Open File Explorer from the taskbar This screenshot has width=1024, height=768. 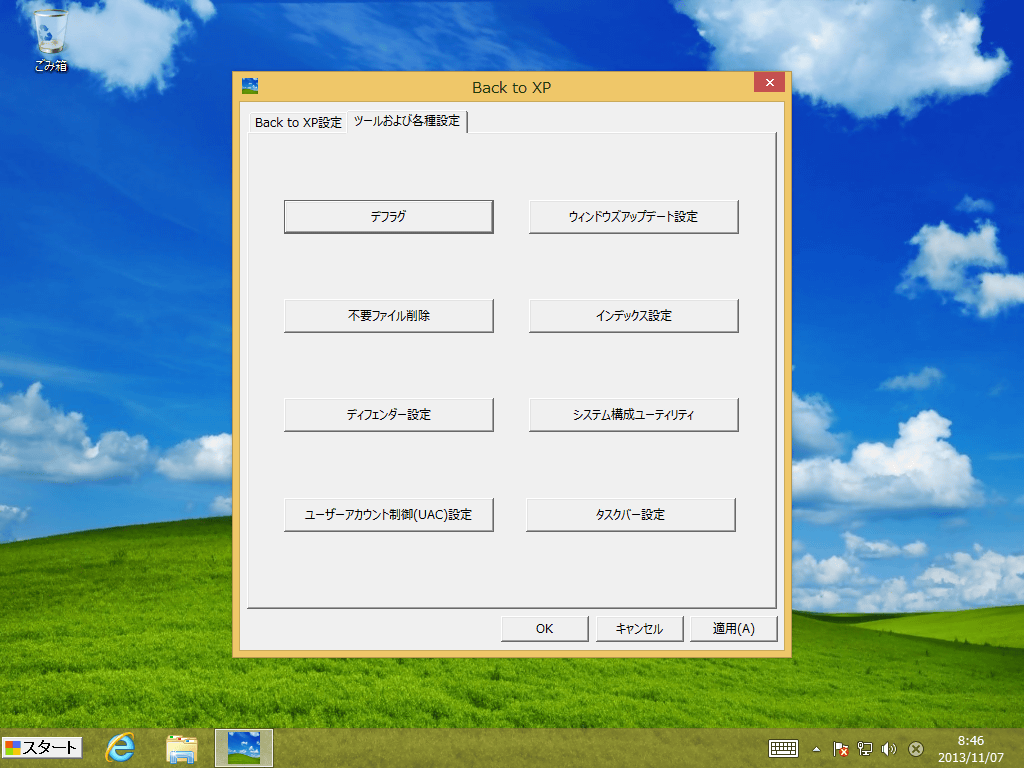click(x=181, y=747)
